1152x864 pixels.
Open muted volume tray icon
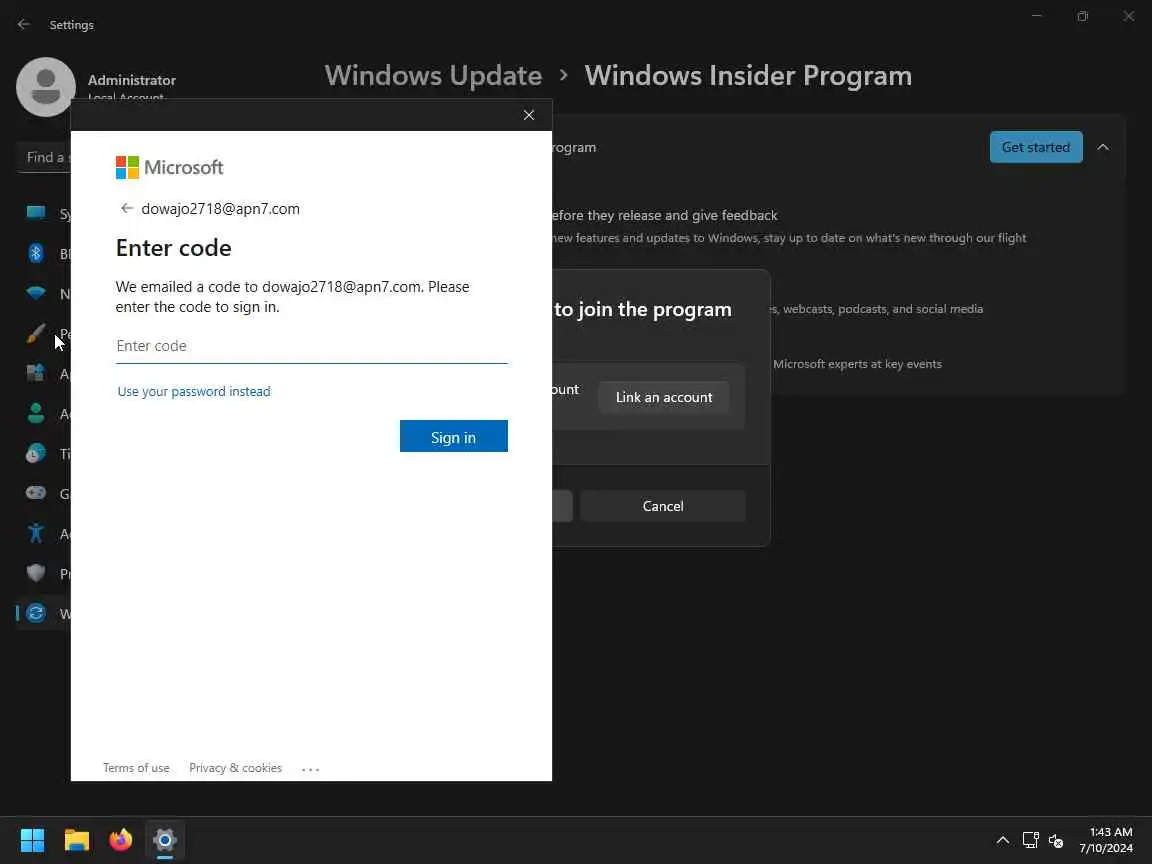point(1056,840)
